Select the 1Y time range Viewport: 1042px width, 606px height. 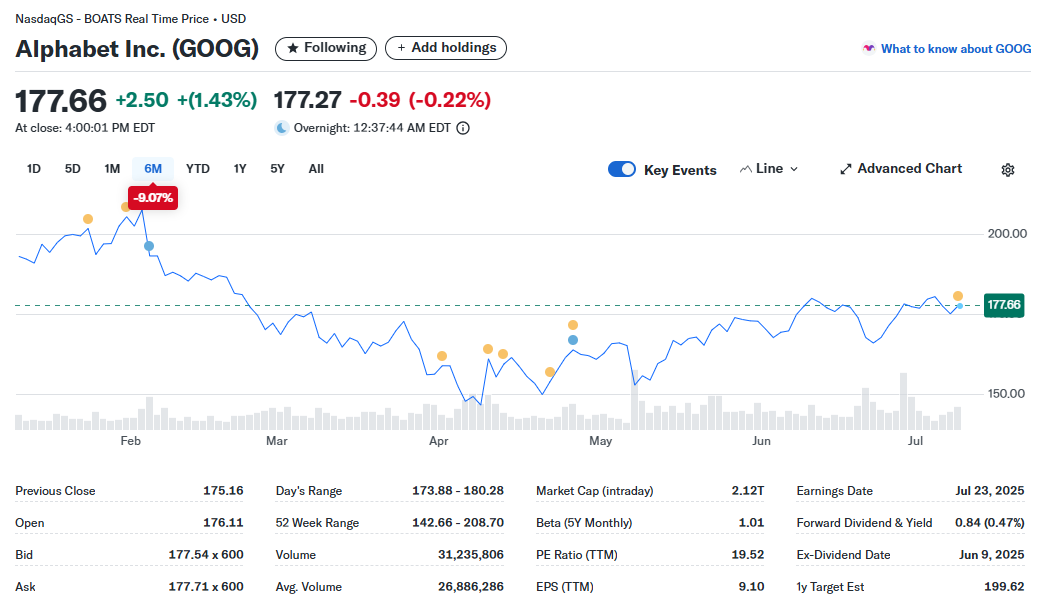tap(240, 169)
